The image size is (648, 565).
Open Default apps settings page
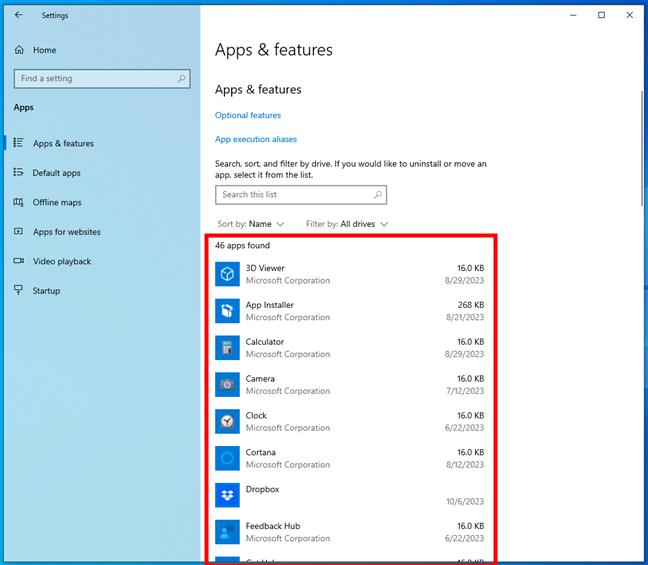click(x=56, y=173)
